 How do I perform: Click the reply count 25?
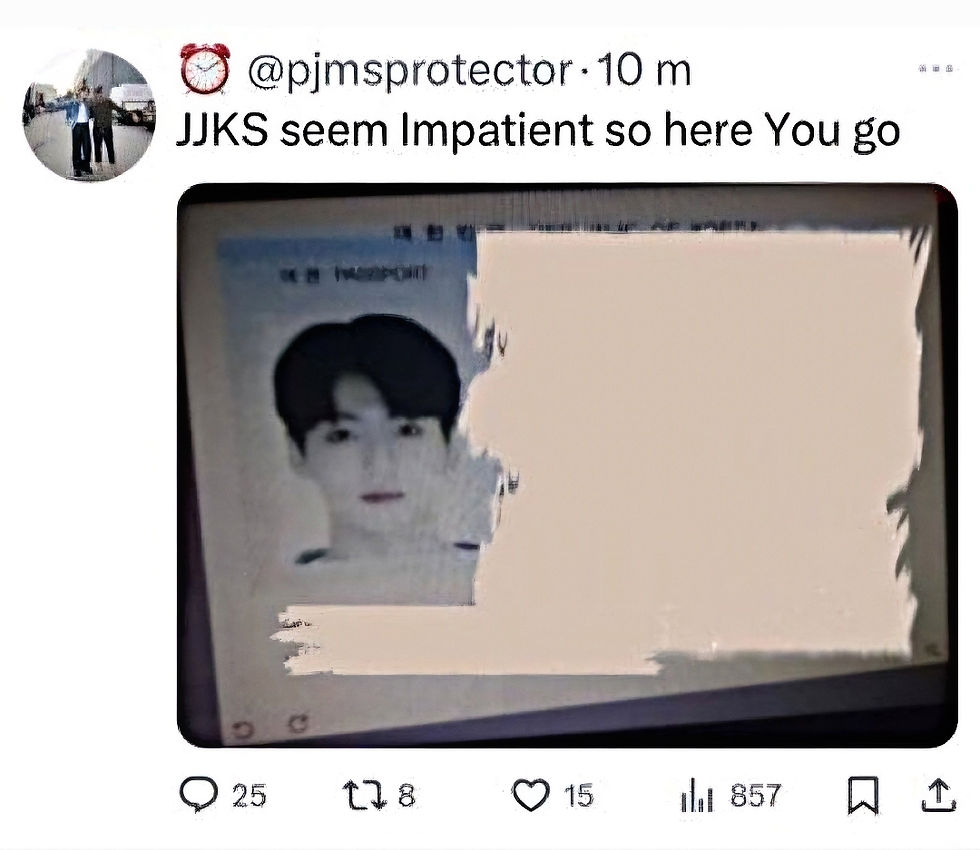(249, 796)
